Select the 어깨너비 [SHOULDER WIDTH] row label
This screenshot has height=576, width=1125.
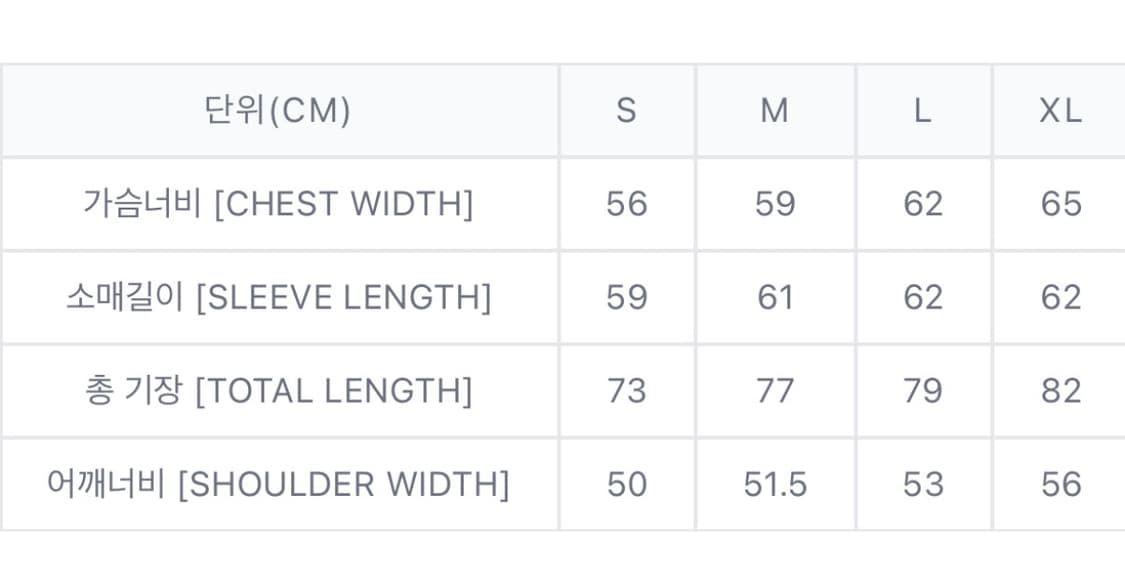278,484
